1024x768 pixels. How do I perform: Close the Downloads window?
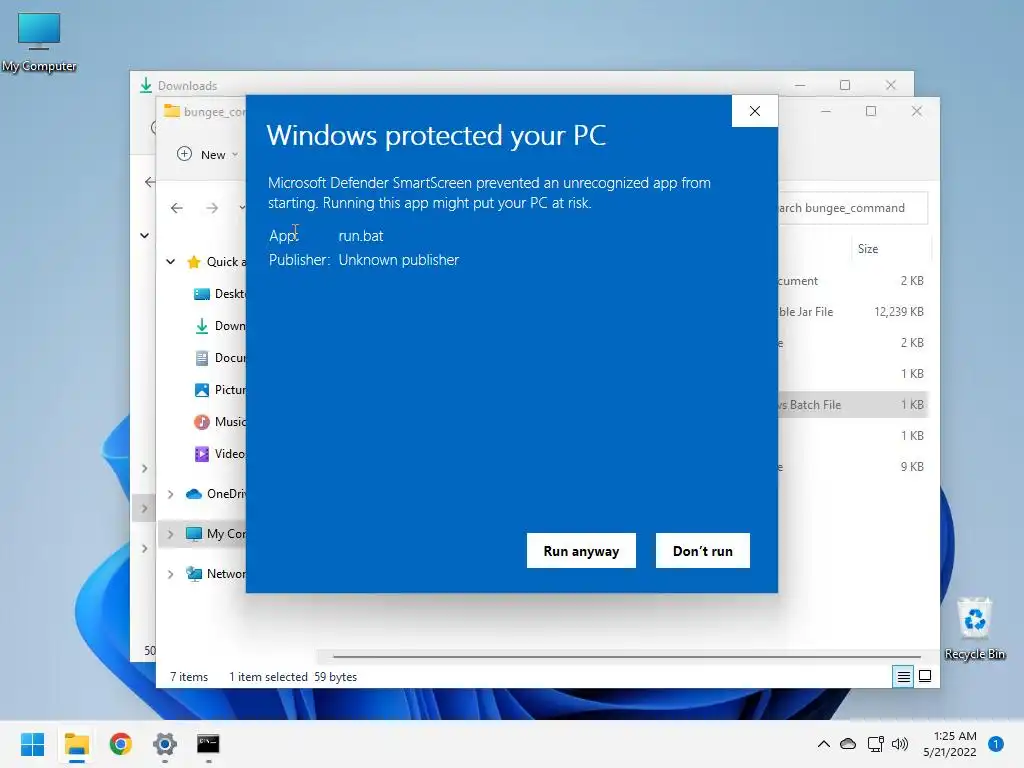click(x=891, y=86)
